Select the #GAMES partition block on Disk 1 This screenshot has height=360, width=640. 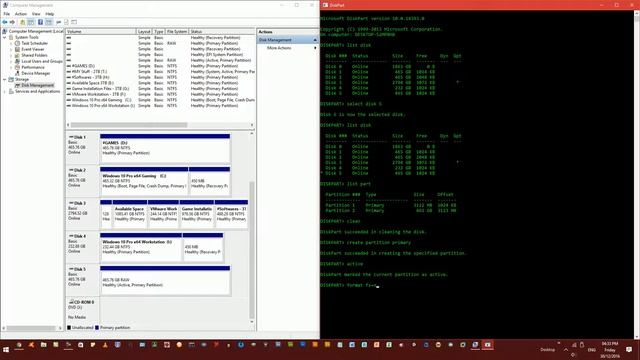pos(165,148)
